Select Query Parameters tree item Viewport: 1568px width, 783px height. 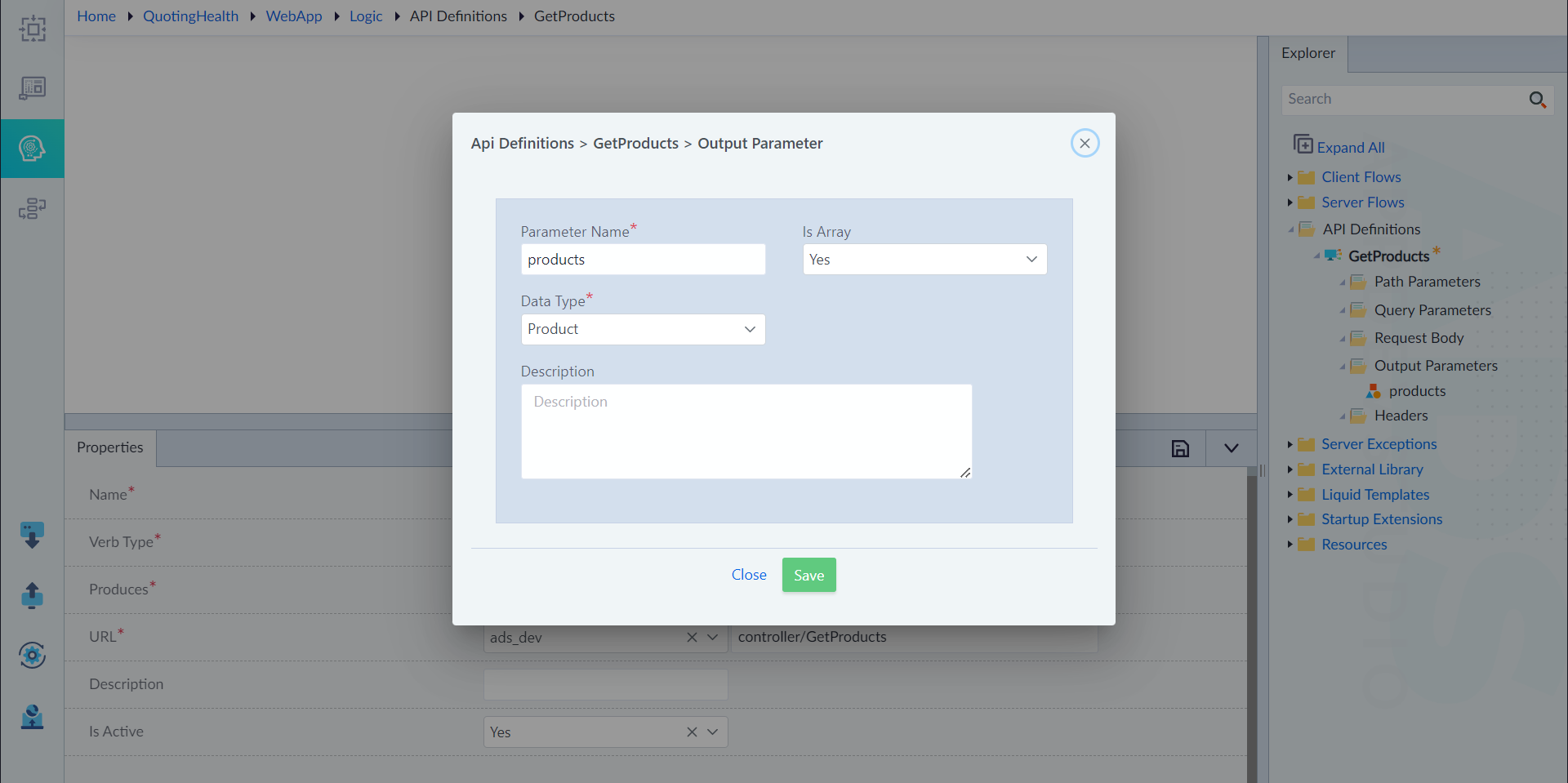click(x=1432, y=310)
